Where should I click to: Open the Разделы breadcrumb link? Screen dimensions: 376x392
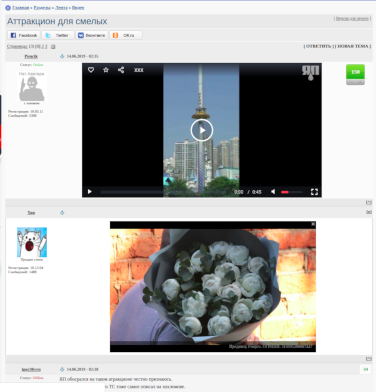click(42, 8)
